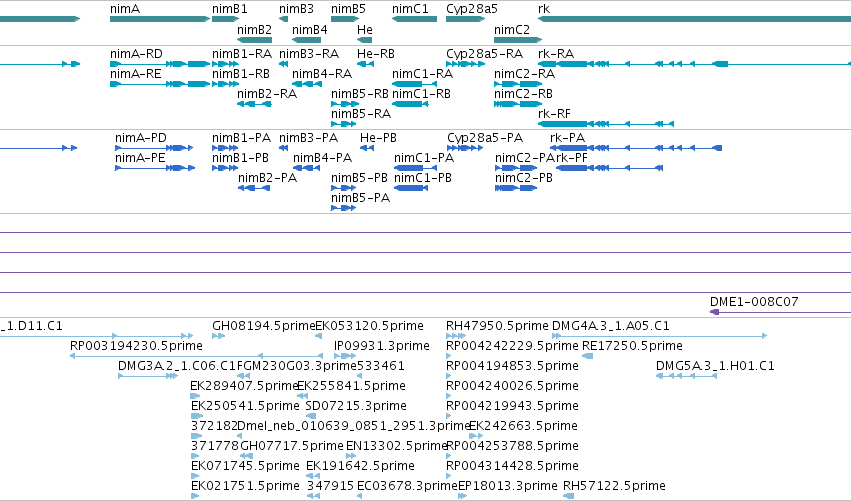Select the Cyp28a5 gene label
The width and height of the screenshot is (851, 501).
tap(472, 9)
